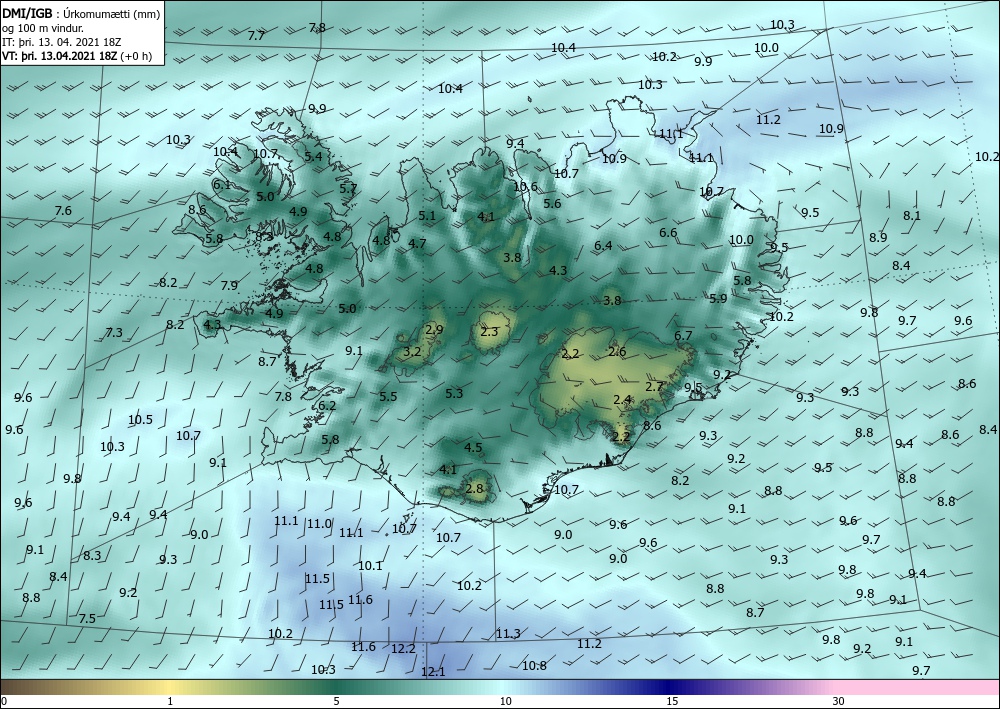The image size is (1000, 709).
Task: Click the 7.5 value in the southwest corner
Action: pos(87,618)
